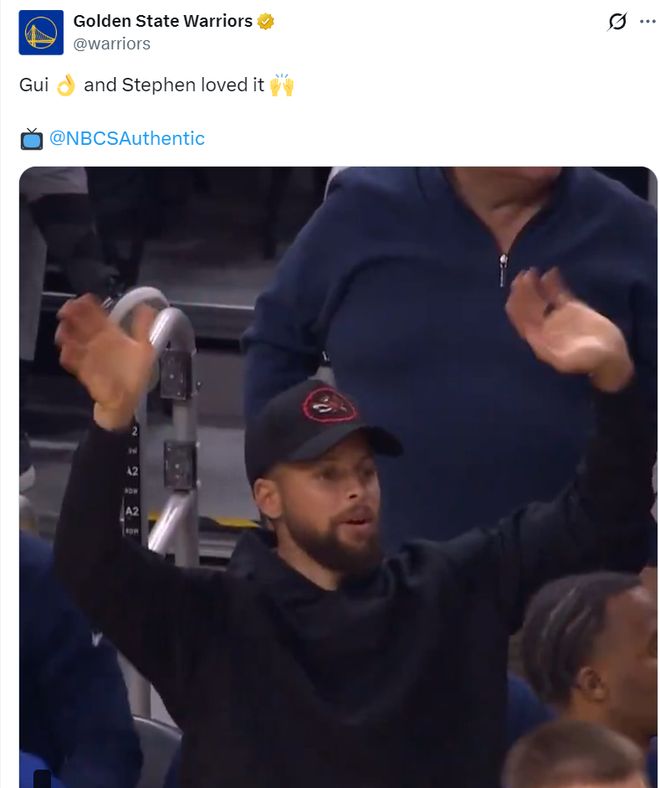
Task: Open the Golden State Warriors profile avatar
Action: pyautogui.click(x=41, y=32)
